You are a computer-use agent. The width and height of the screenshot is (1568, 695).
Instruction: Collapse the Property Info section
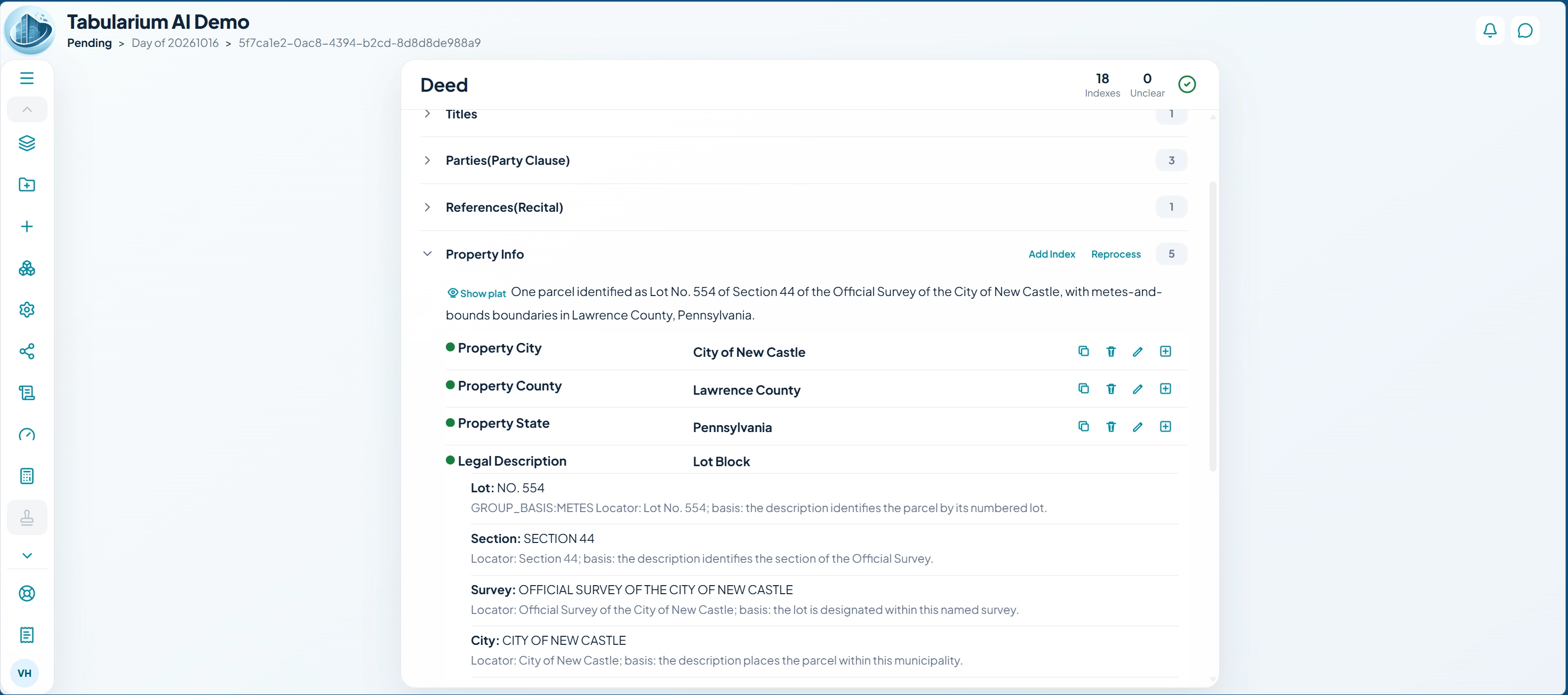(427, 254)
